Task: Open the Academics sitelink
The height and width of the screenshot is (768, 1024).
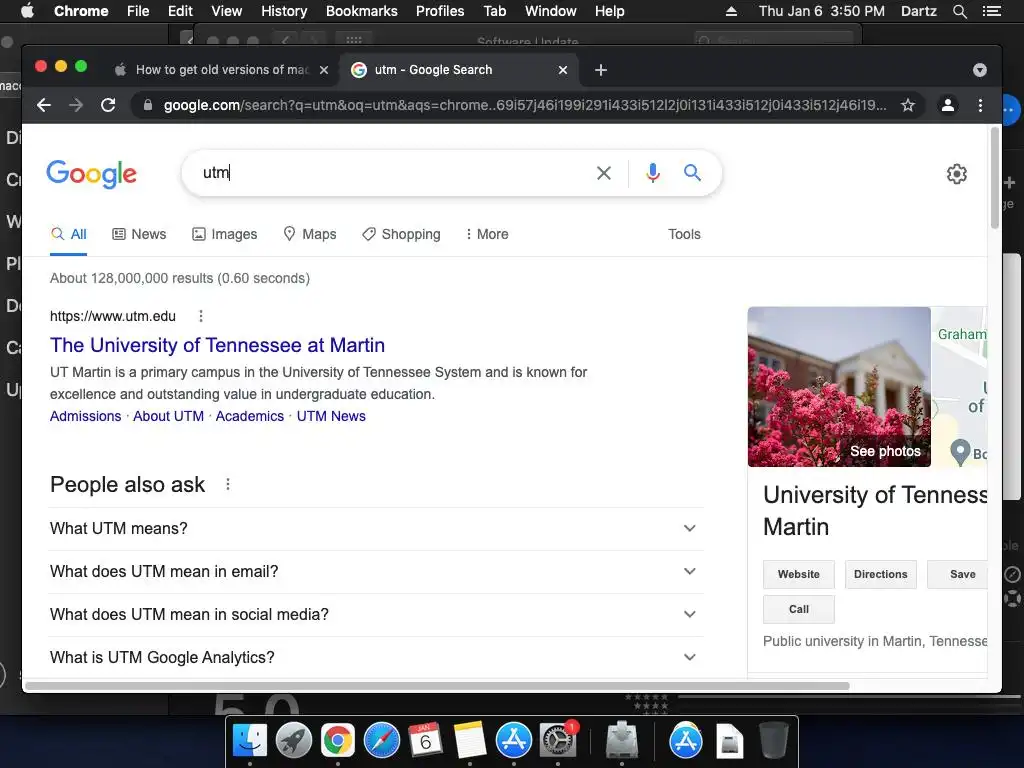Action: (250, 417)
